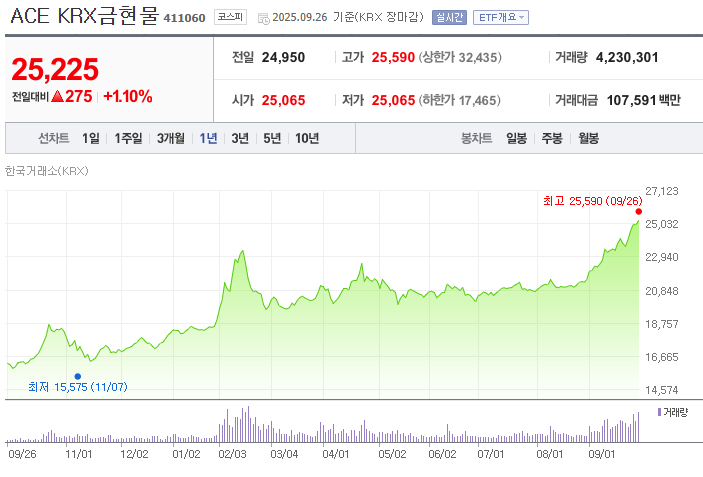
Task: Switch to the 3년 chart period
Action: click(240, 138)
